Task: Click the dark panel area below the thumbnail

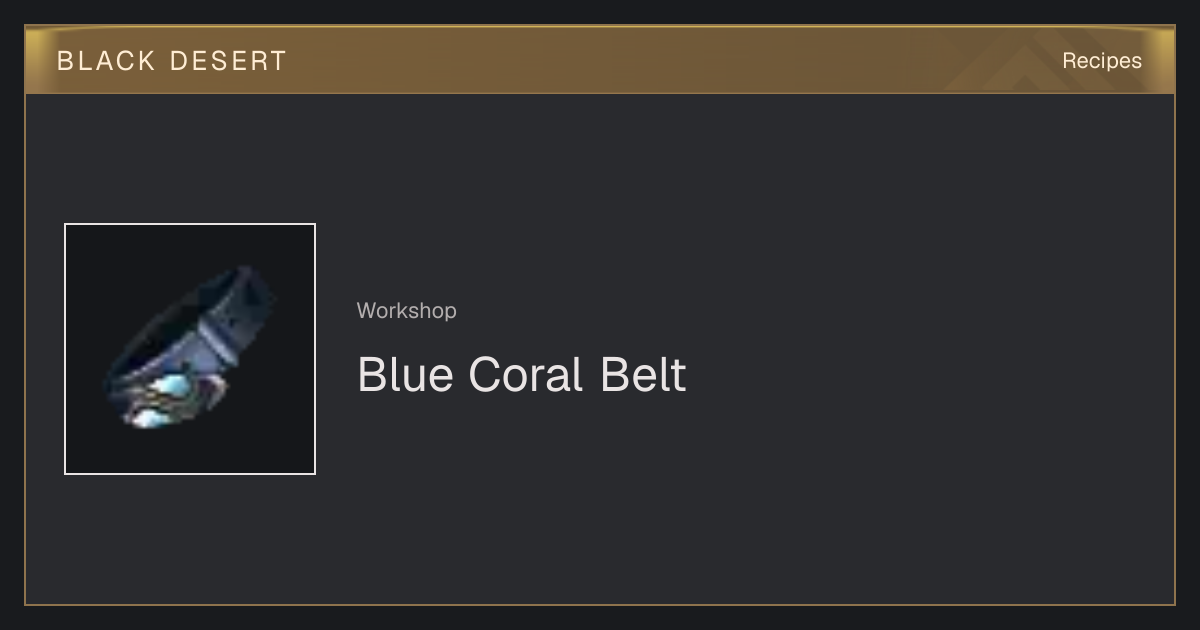Action: pos(190,538)
